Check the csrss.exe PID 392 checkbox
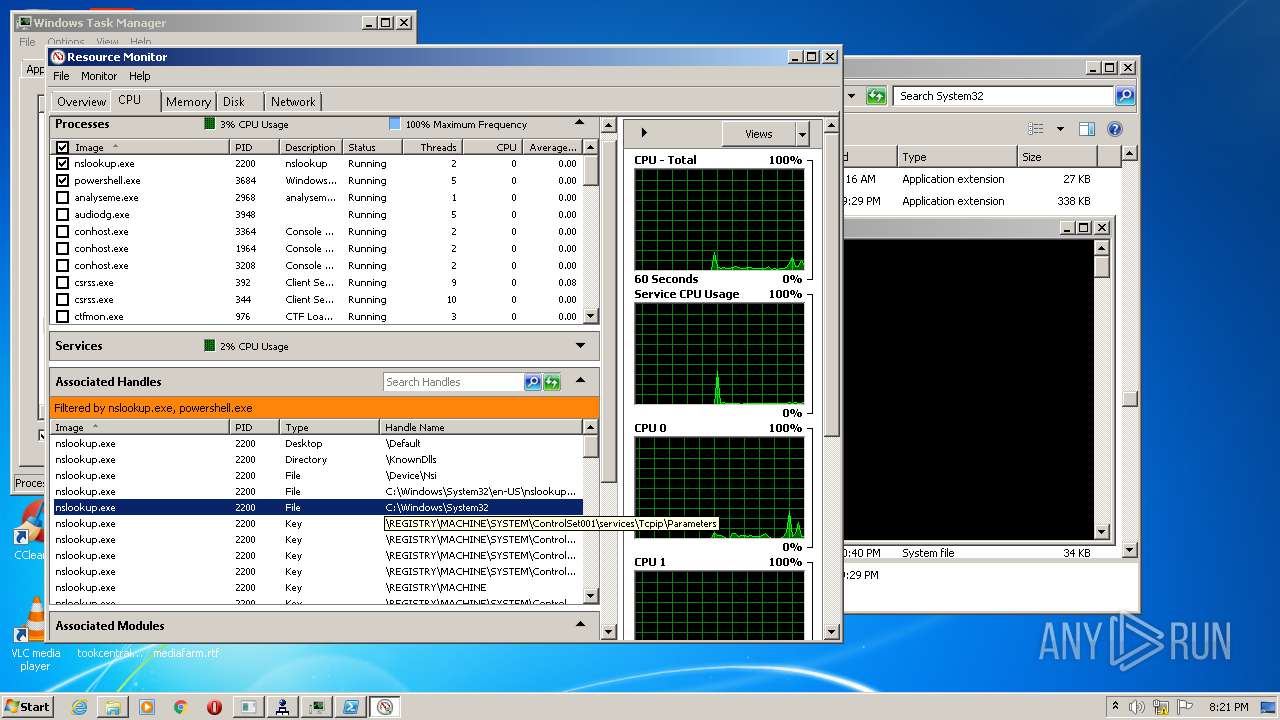This screenshot has width=1280, height=720. tap(63, 282)
